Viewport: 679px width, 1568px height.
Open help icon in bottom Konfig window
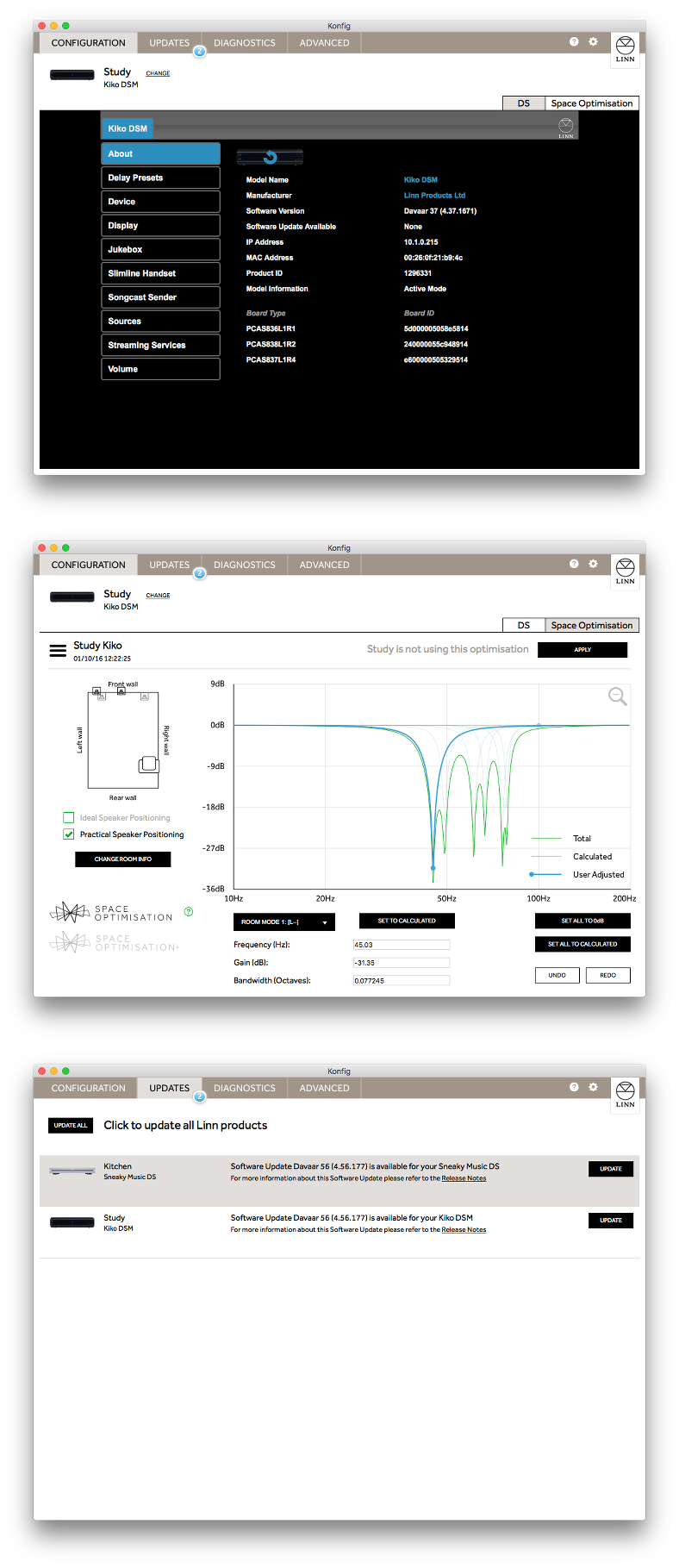tap(574, 1087)
